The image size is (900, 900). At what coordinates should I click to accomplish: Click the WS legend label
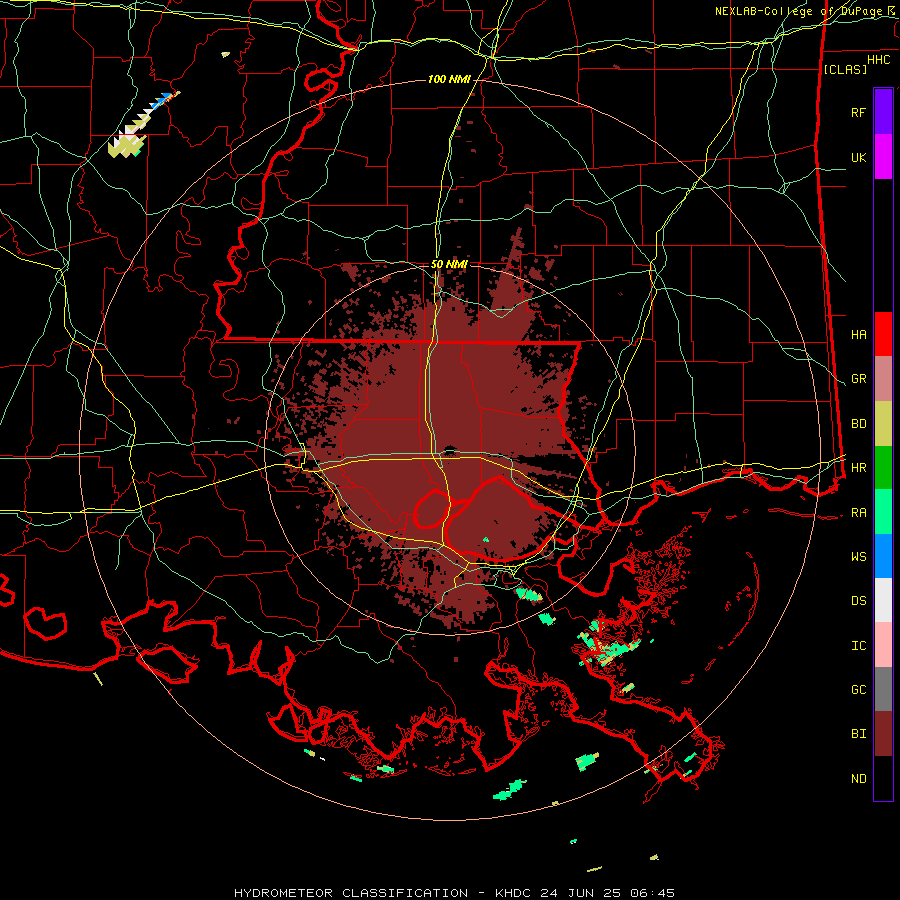858,557
